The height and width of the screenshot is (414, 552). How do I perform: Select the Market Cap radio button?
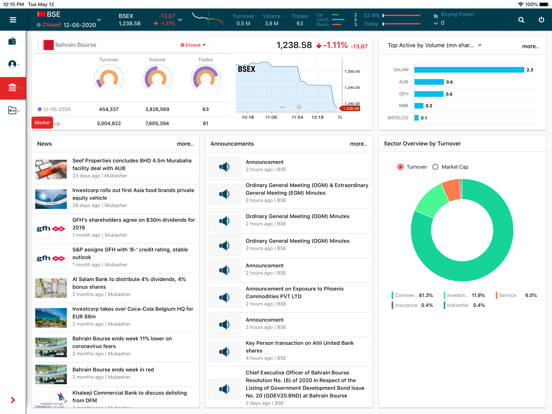pyautogui.click(x=435, y=167)
